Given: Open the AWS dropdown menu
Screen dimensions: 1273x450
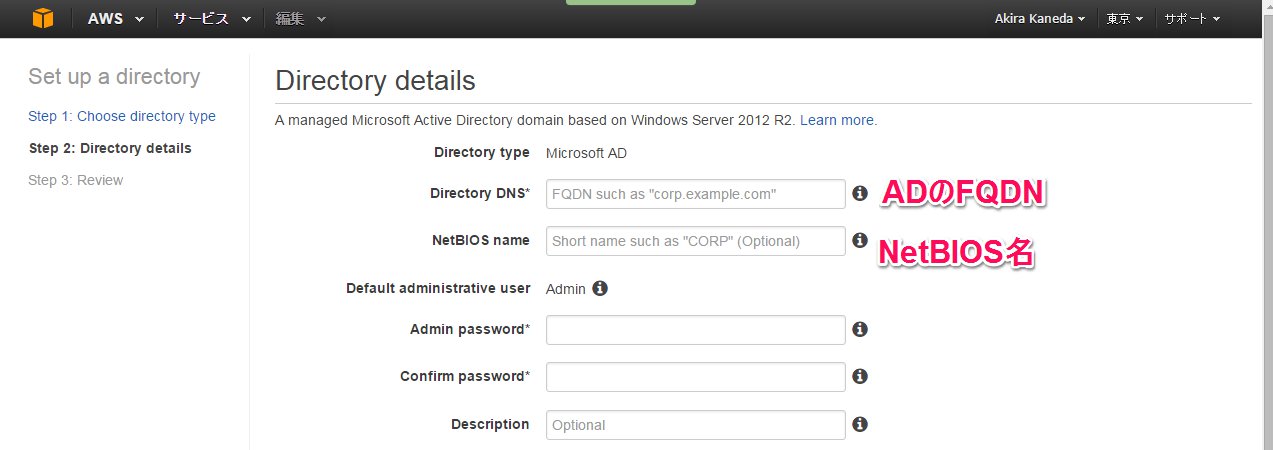Looking at the screenshot, I should click(x=115, y=19).
